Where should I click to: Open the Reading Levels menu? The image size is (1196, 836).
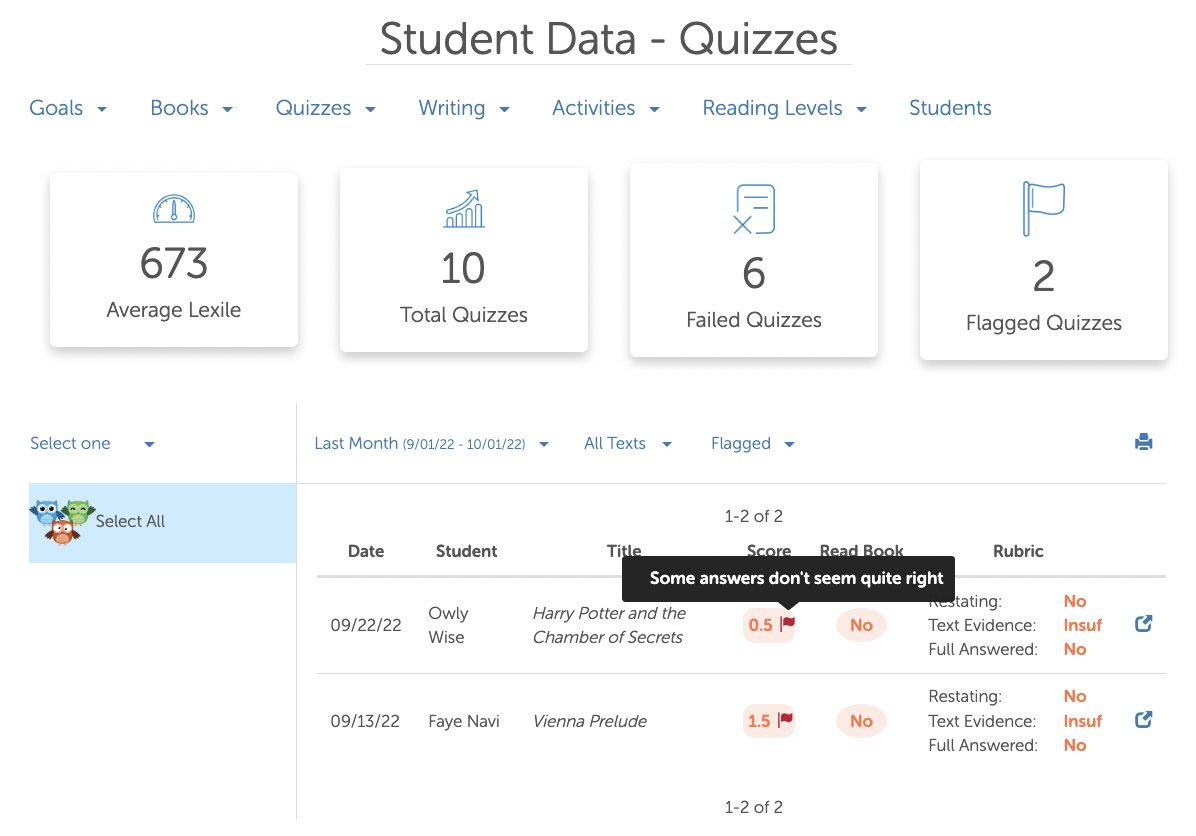pyautogui.click(x=784, y=108)
